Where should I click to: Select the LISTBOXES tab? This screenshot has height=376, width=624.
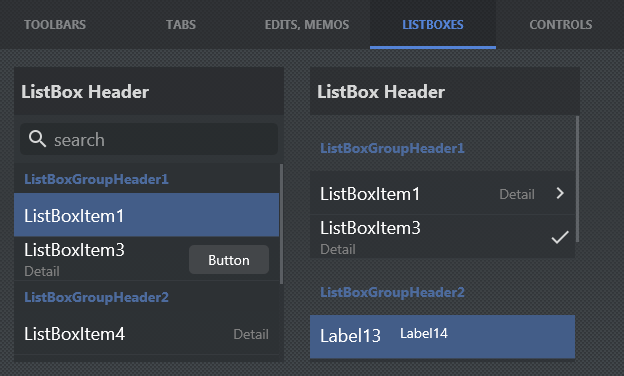[x=433, y=25]
